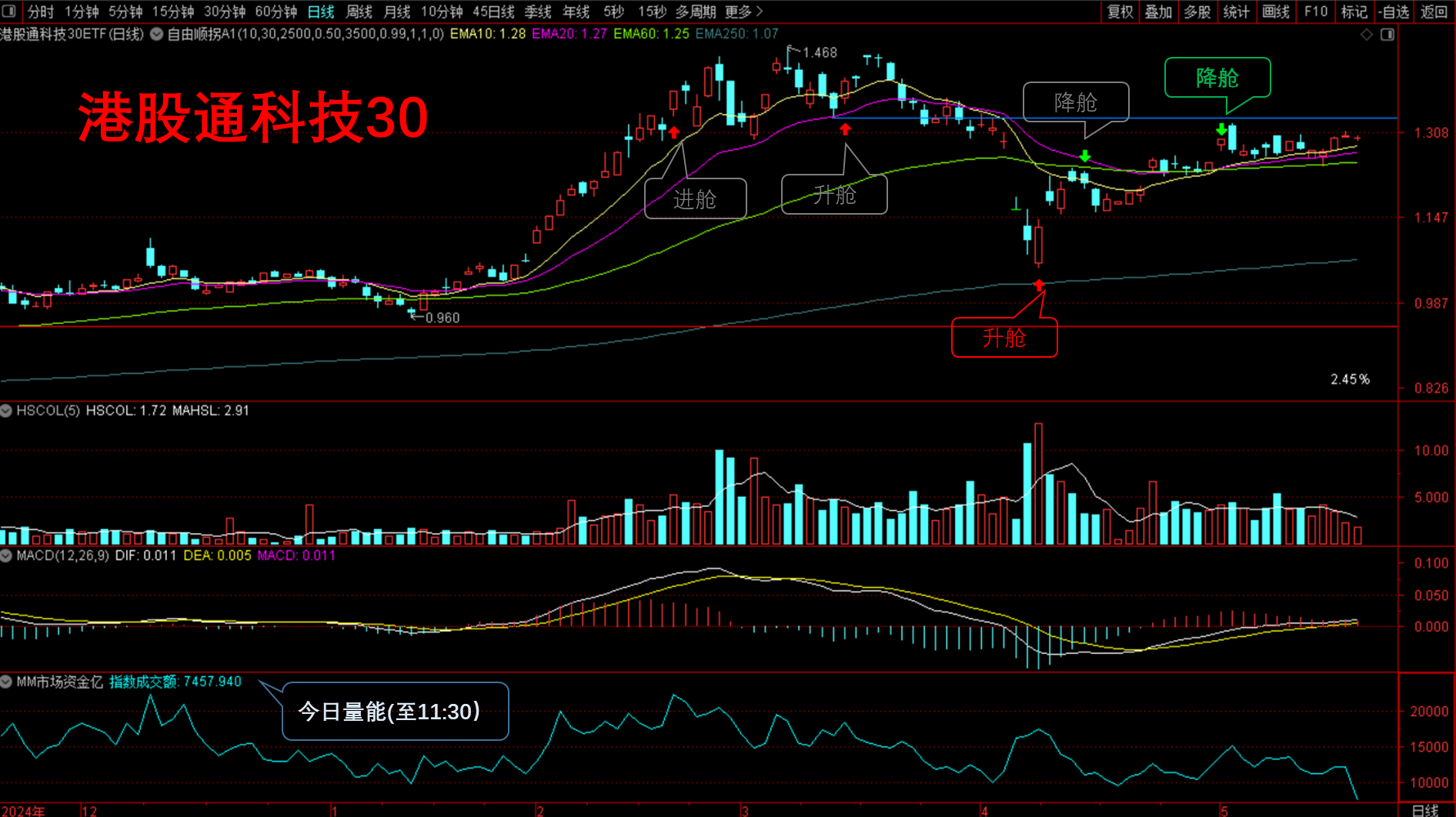Image resolution: width=1456 pixels, height=817 pixels.
Task: Switch to 季线 quarterly chart
Action: (x=538, y=12)
